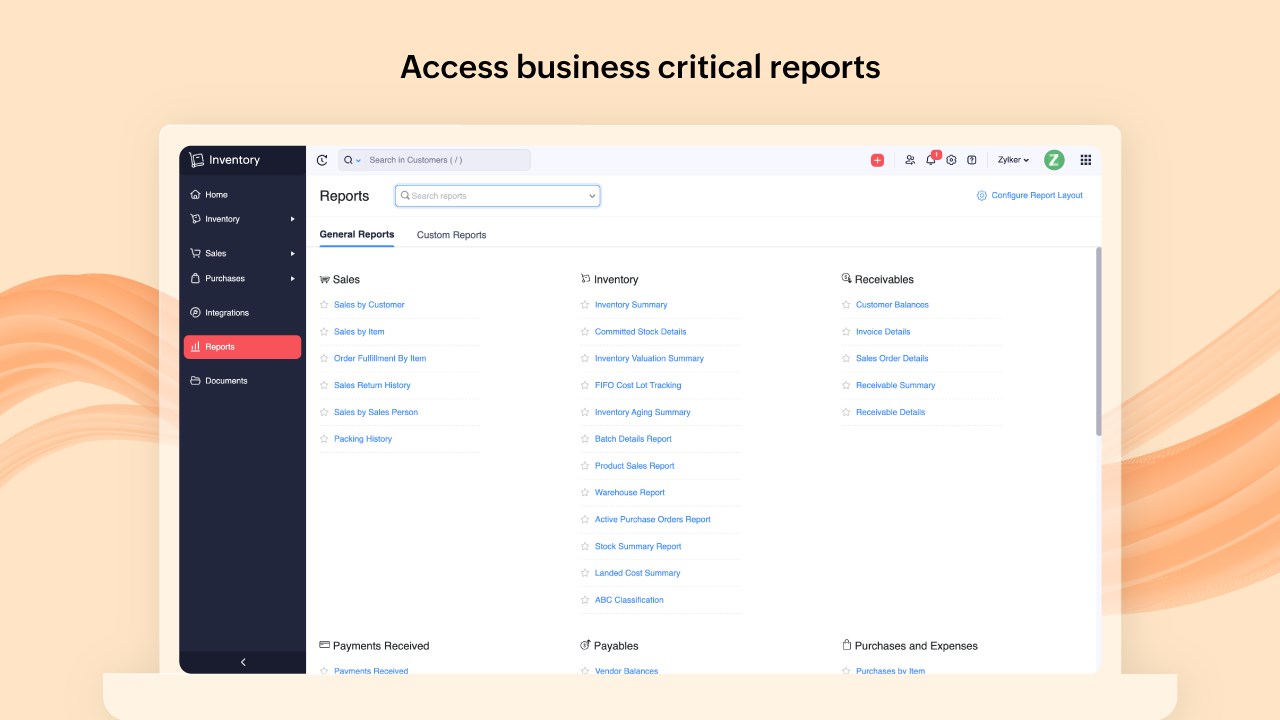The width and height of the screenshot is (1280, 720).
Task: Star the Customer Balances report
Action: tap(846, 305)
